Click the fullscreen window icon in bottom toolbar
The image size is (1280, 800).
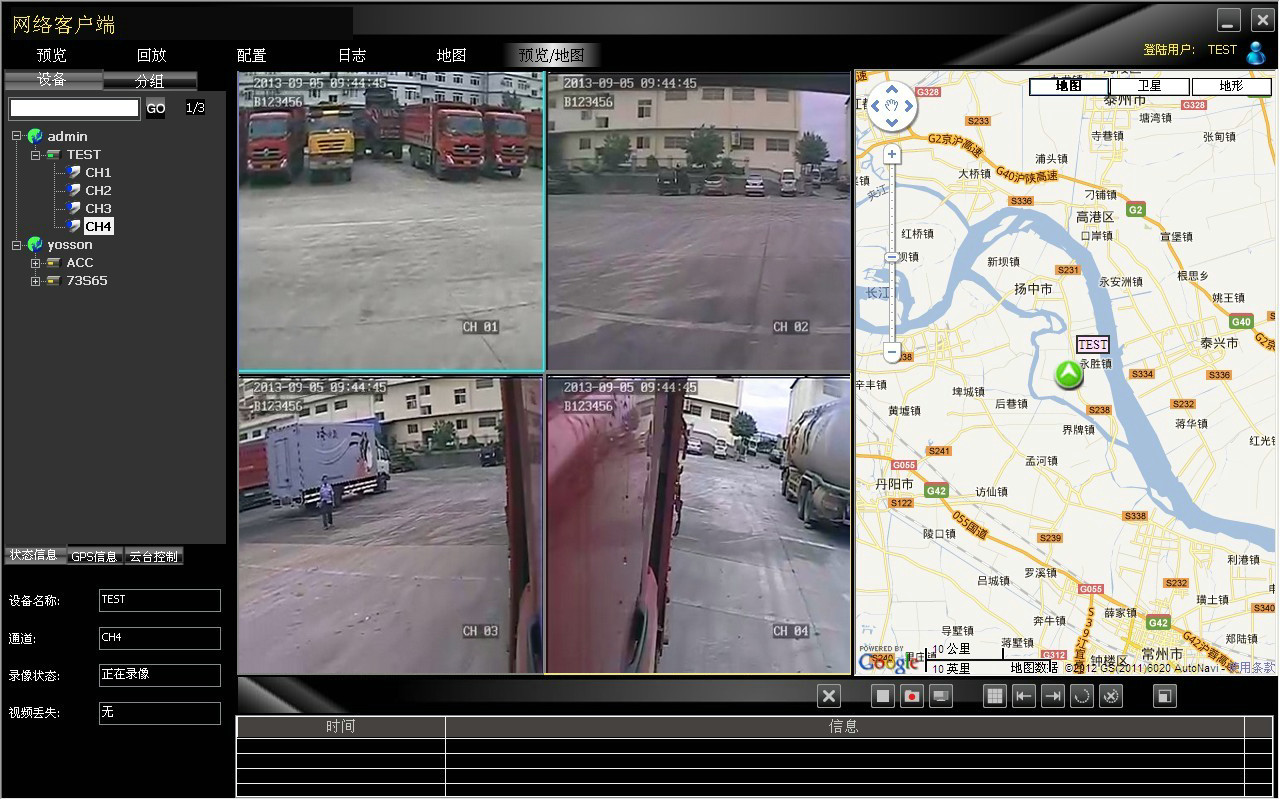1165,696
